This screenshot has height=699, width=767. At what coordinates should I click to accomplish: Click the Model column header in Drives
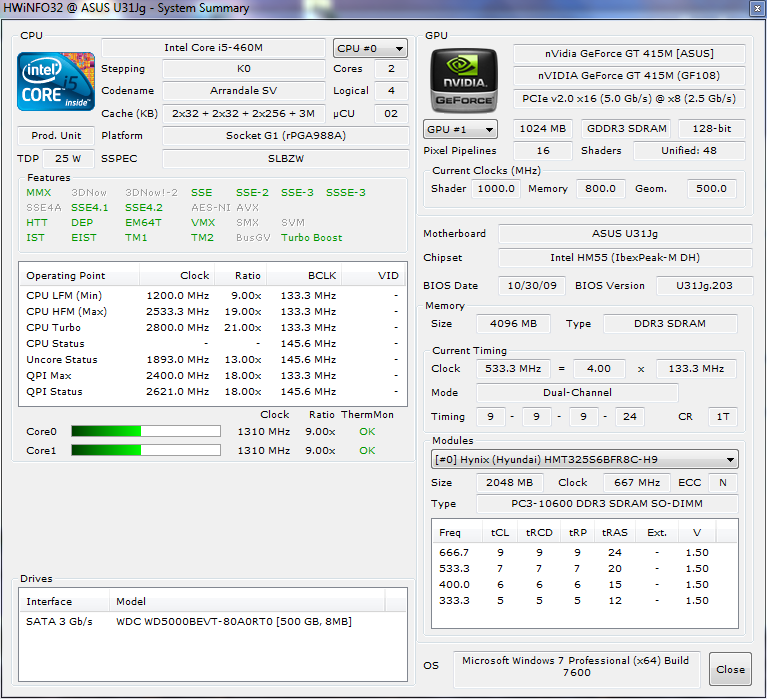click(x=247, y=602)
